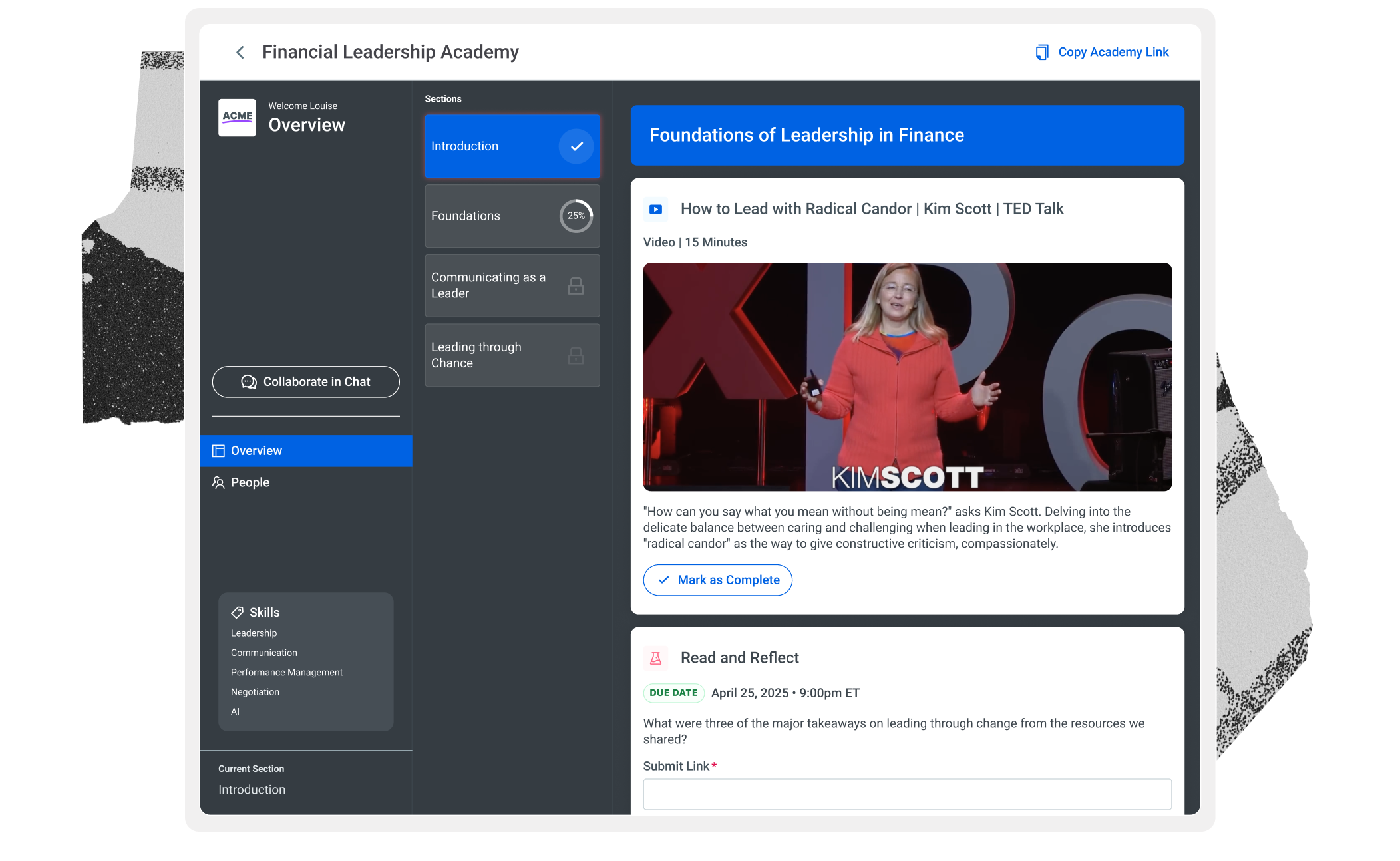This screenshot has height=861, width=1400.
Task: Click the Skills tag icon
Action: tap(237, 613)
